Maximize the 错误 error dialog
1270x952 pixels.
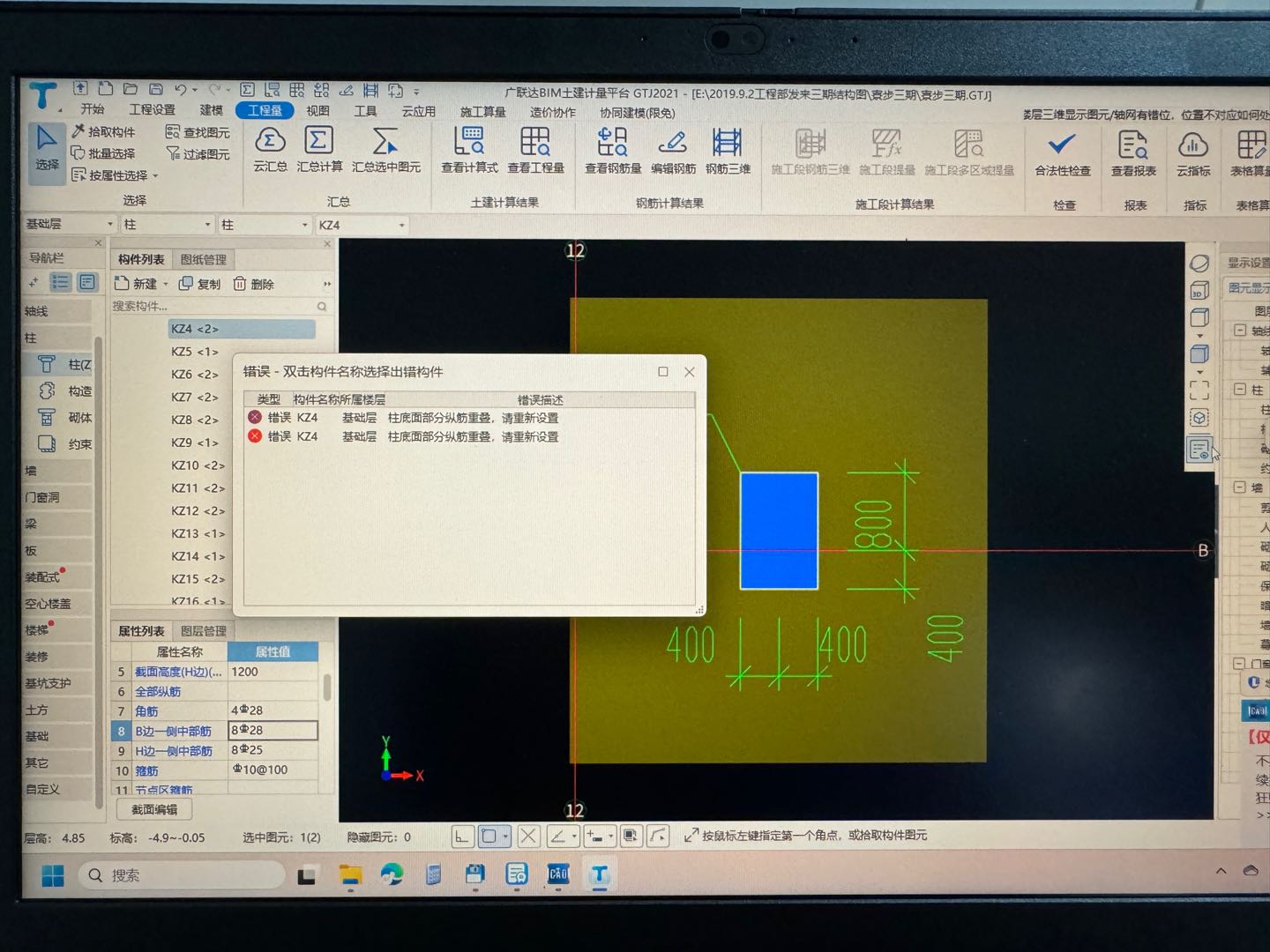(x=663, y=372)
